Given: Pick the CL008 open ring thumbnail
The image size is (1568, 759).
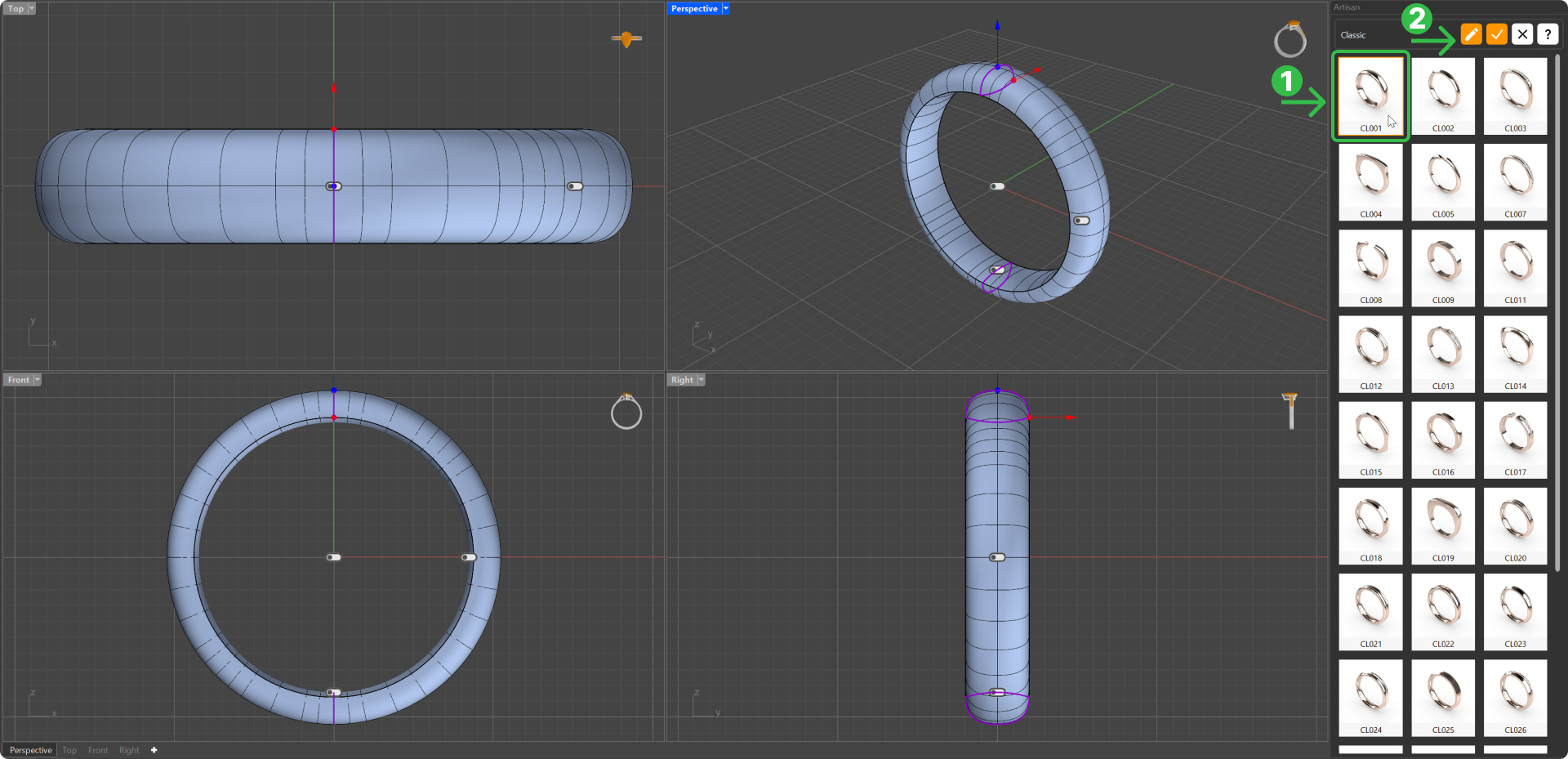Looking at the screenshot, I should [x=1370, y=267].
